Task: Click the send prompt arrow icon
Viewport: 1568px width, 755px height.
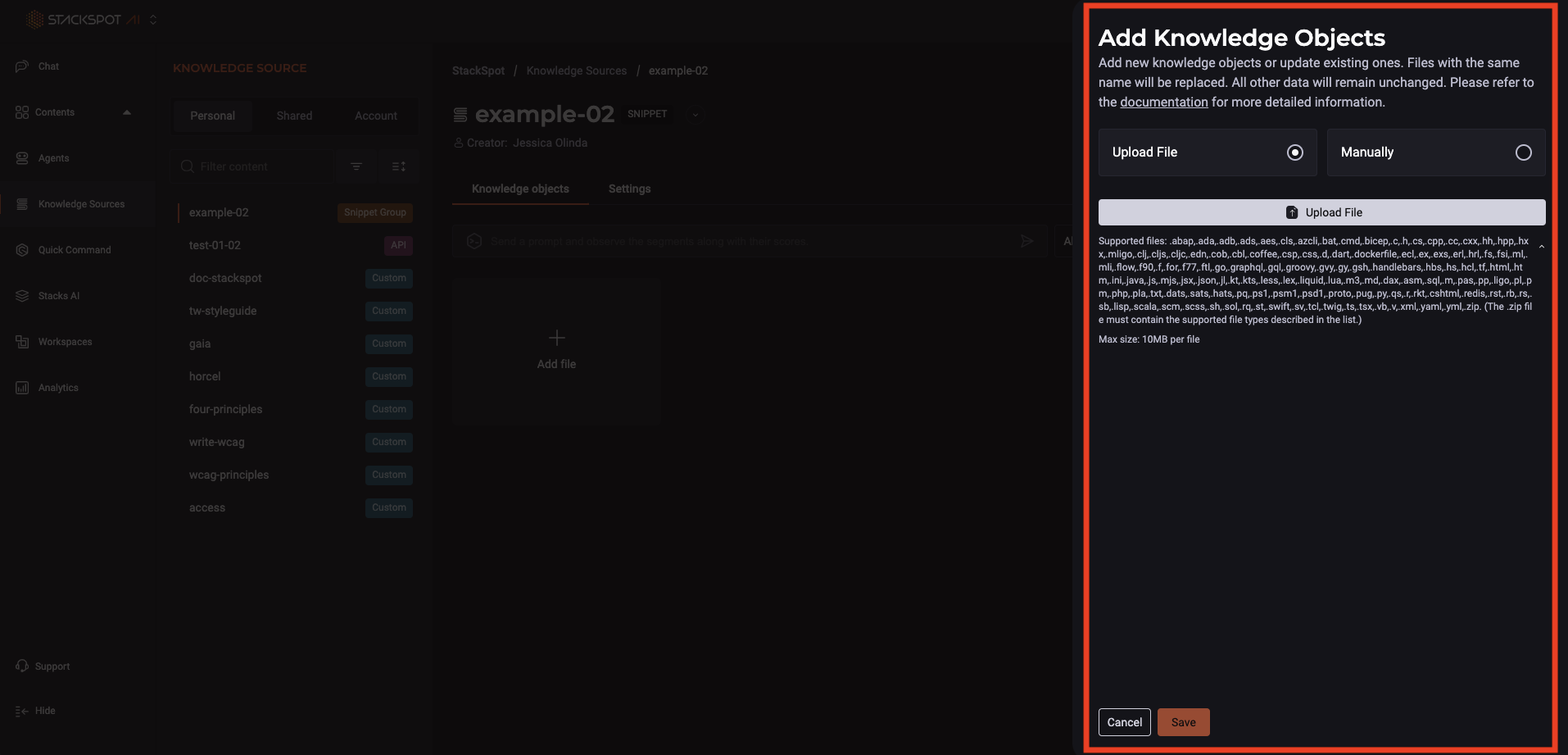Action: [x=1026, y=241]
